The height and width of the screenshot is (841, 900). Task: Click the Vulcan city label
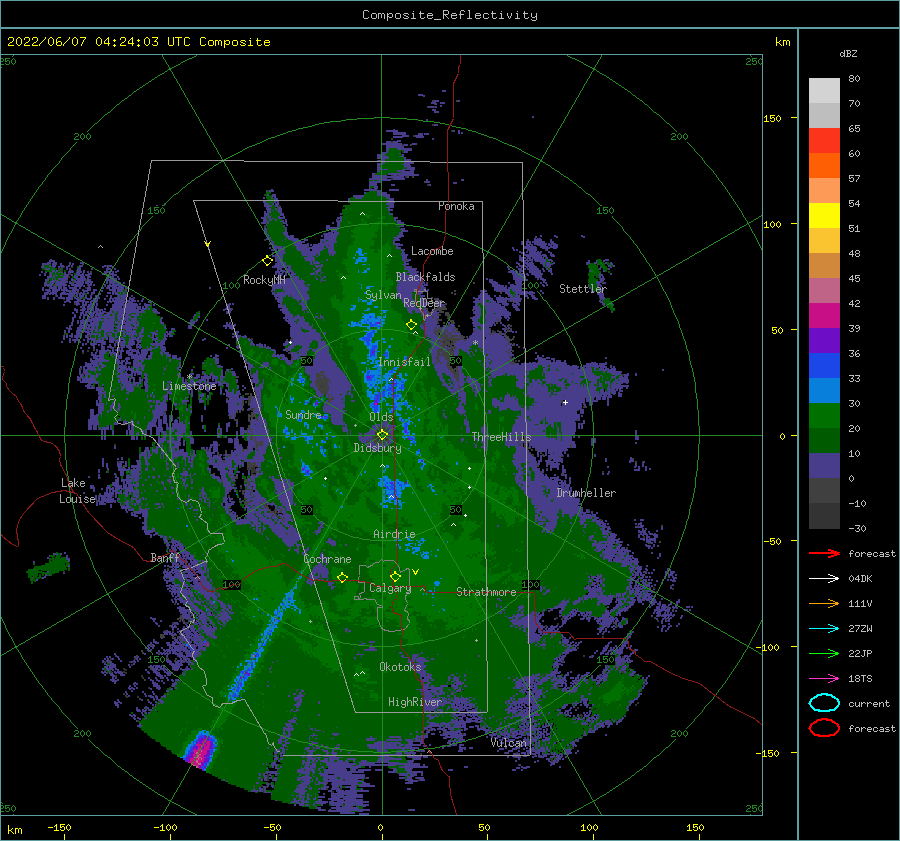click(x=508, y=742)
